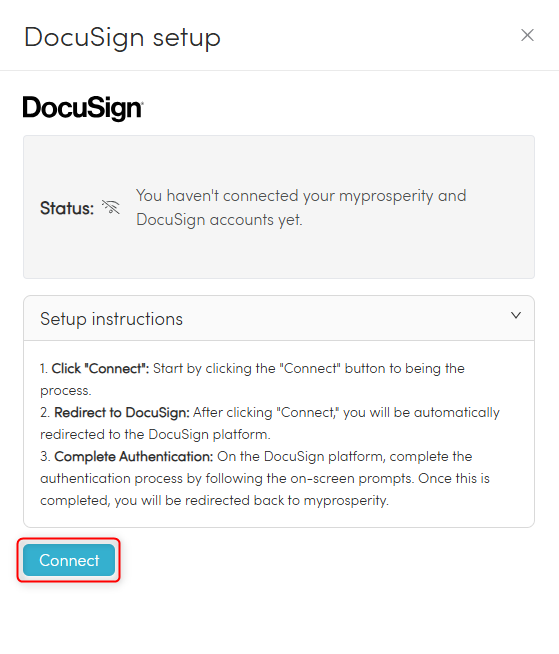This screenshot has width=559, height=654.
Task: Select the bold "Status:" label
Action: pos(67,208)
